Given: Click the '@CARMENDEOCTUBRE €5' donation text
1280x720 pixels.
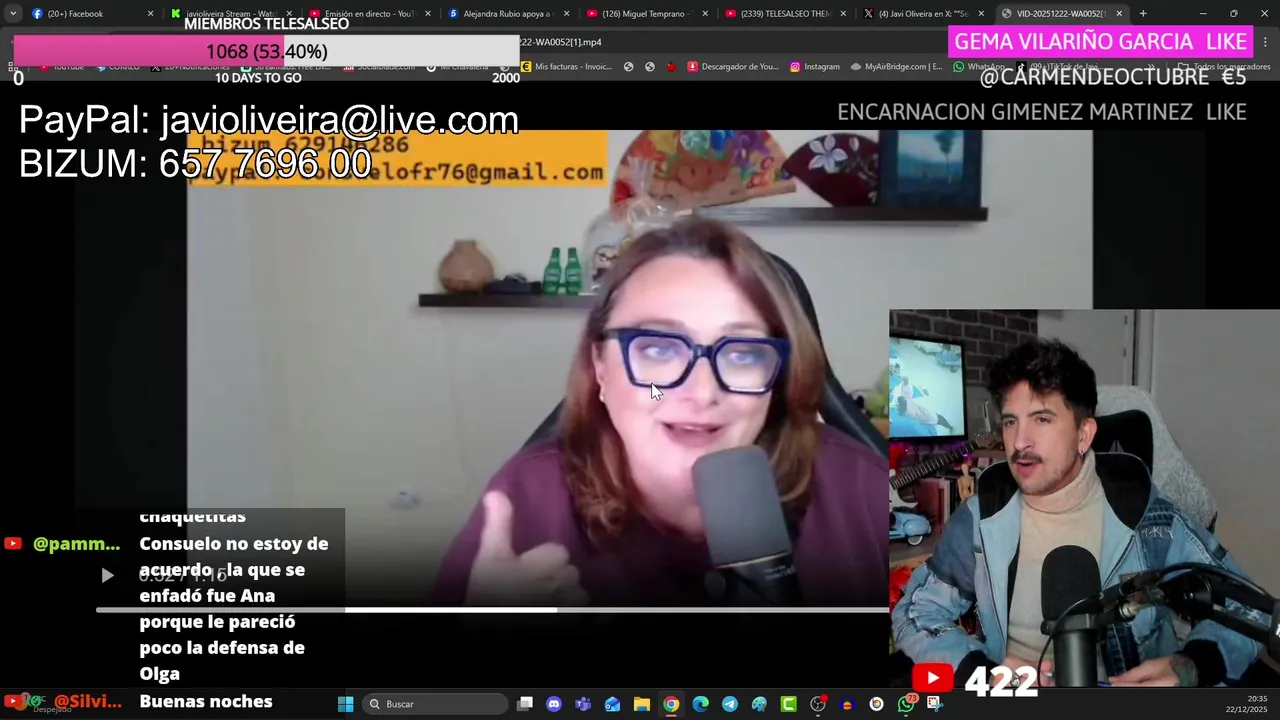Looking at the screenshot, I should pyautogui.click(x=1113, y=77).
